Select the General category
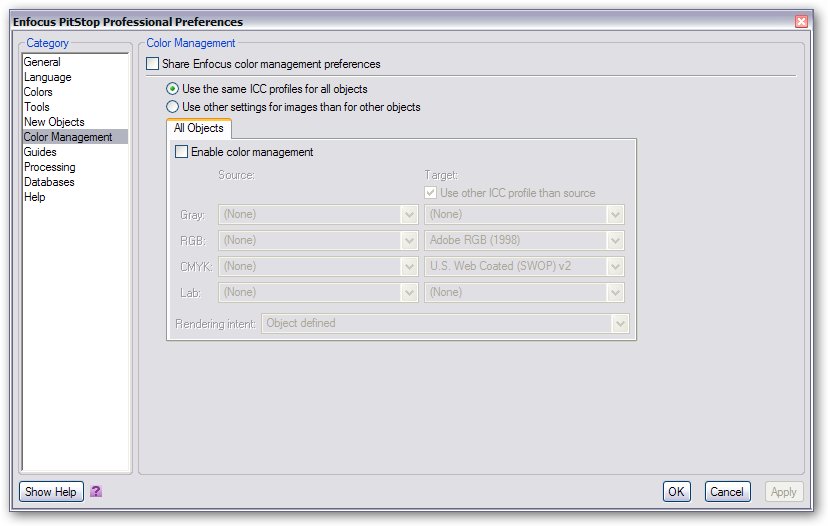The image size is (828, 526). coord(75,62)
